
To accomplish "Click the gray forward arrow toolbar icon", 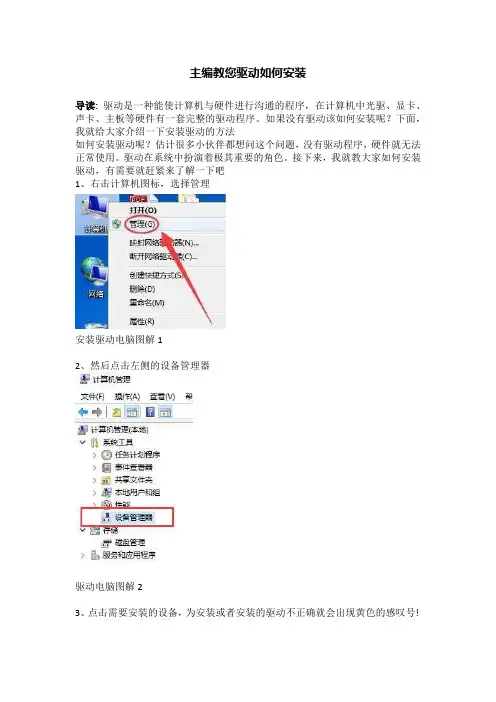I will coord(97,412).
